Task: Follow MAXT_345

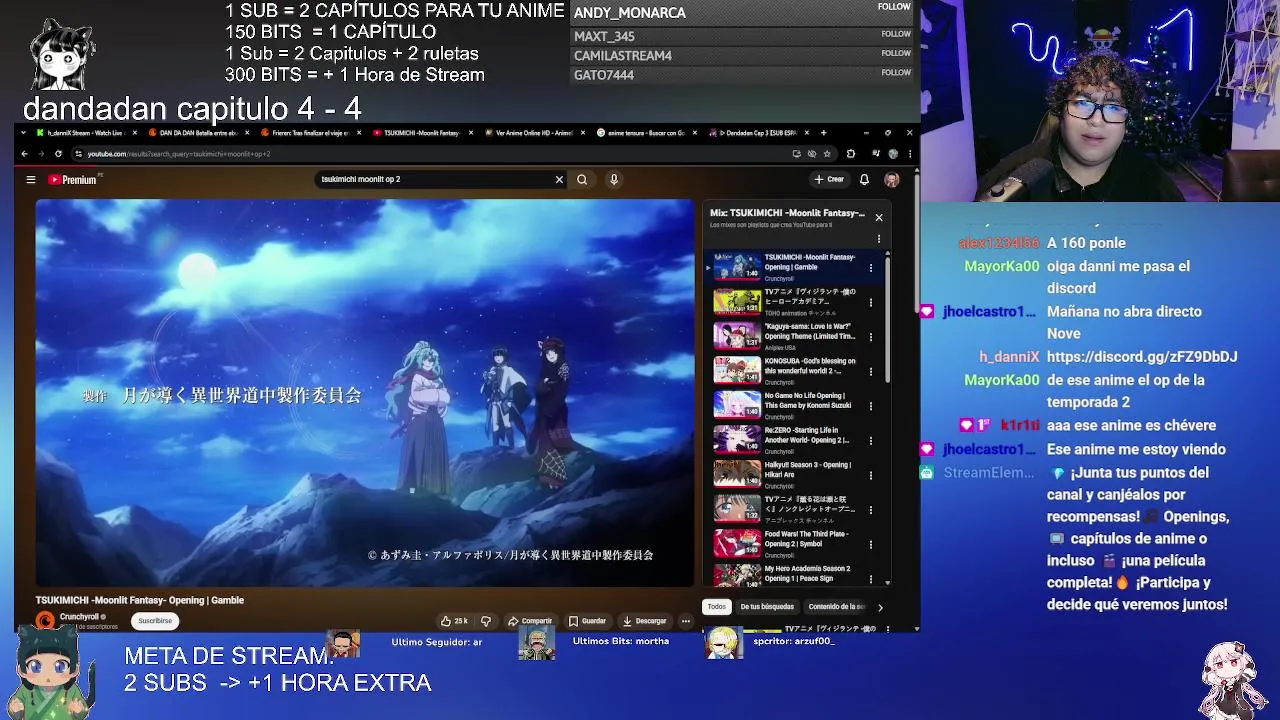Action: tap(896, 34)
